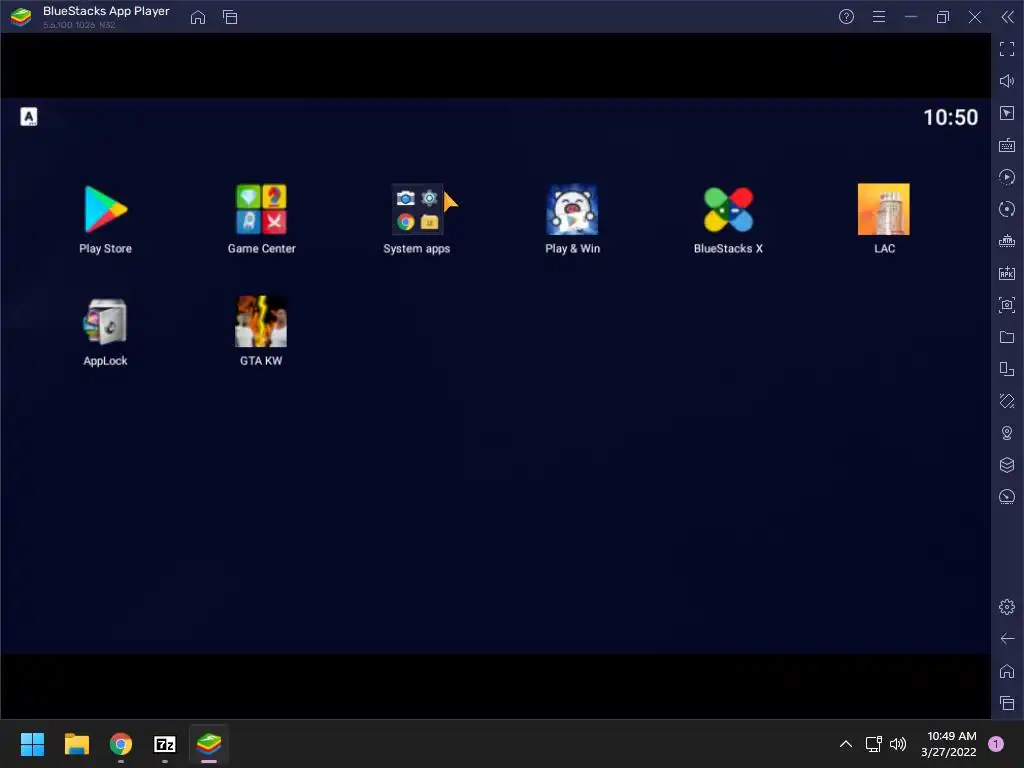Open the BlueStacks help icon
Viewport: 1024px width, 768px height.
coord(846,17)
